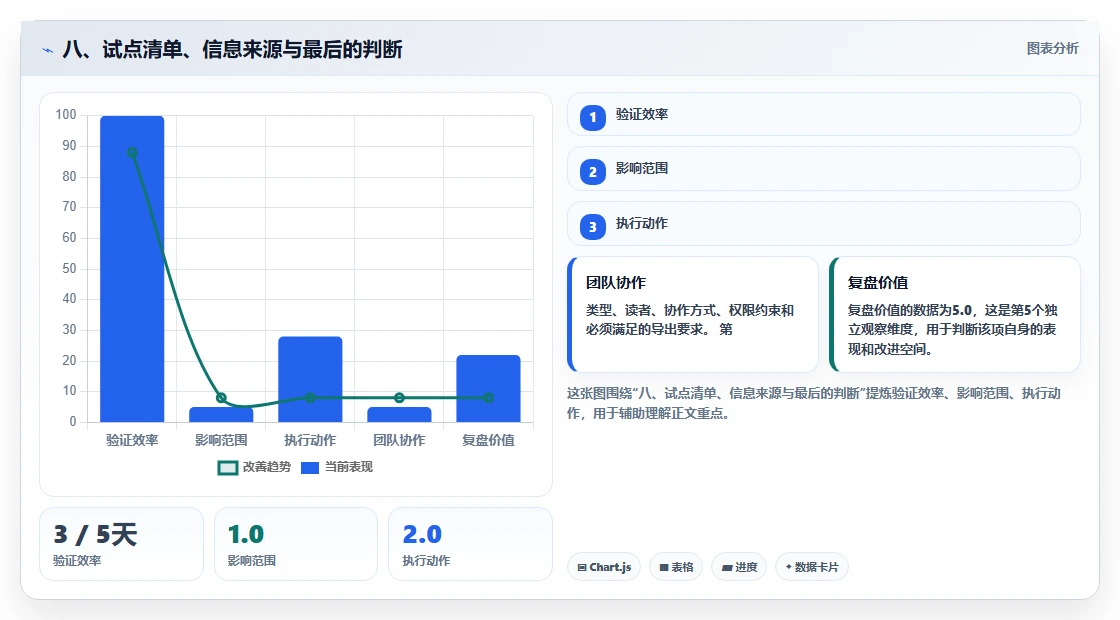
Task: Toggle the 改善趋势 legend item
Action: click(254, 467)
